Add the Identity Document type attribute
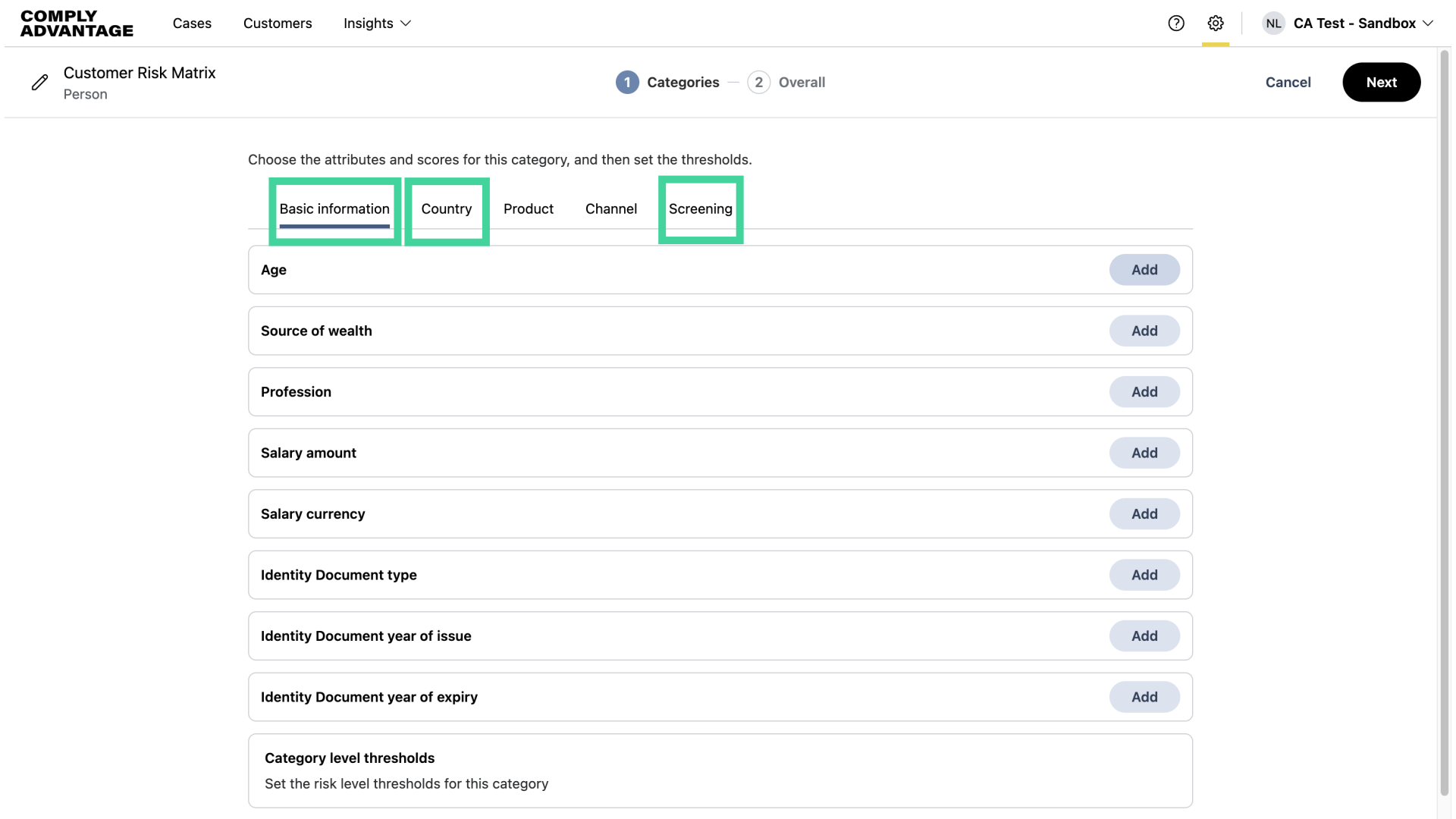 click(x=1144, y=576)
